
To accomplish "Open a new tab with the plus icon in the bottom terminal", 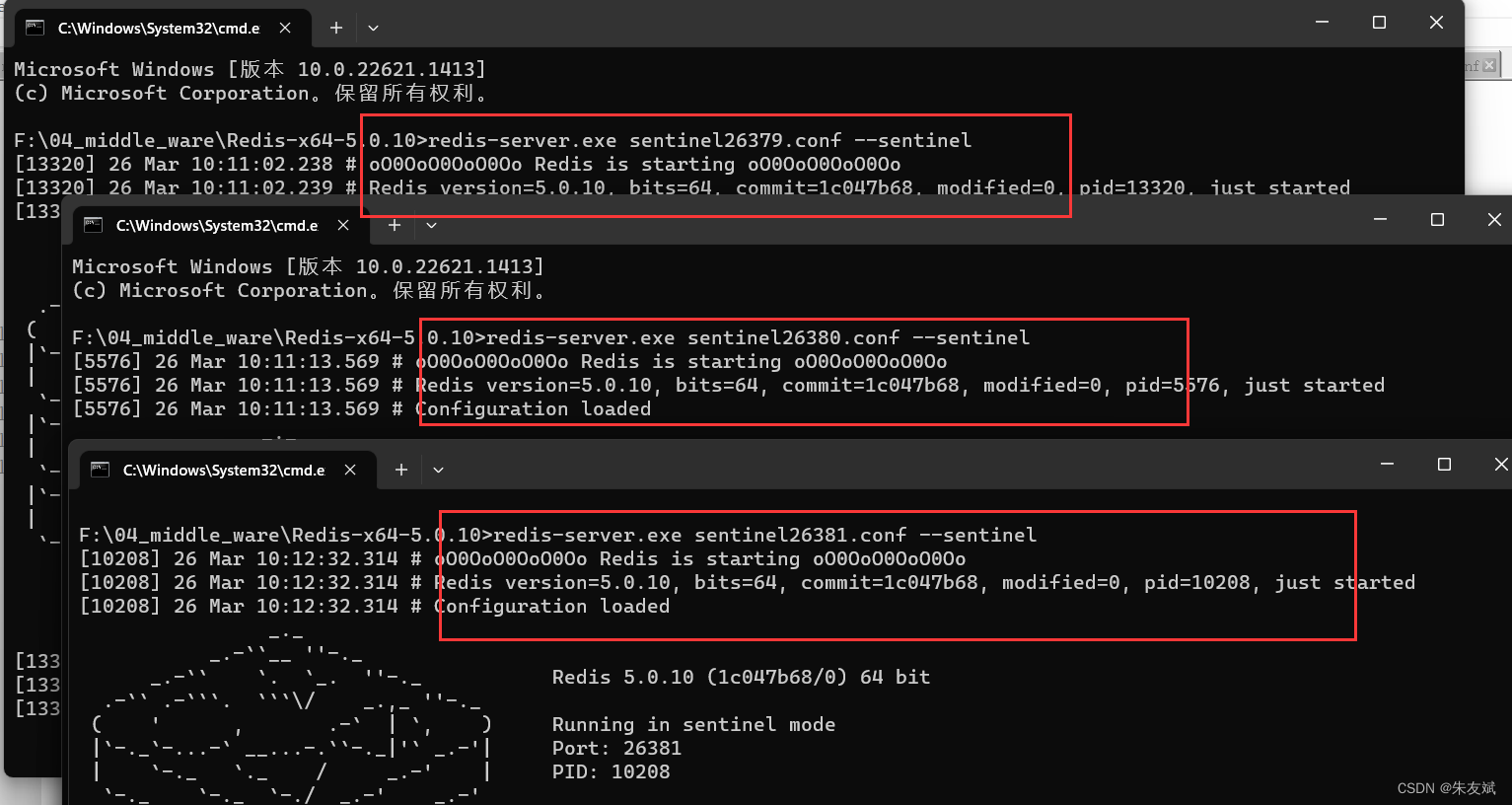I will (x=400, y=471).
